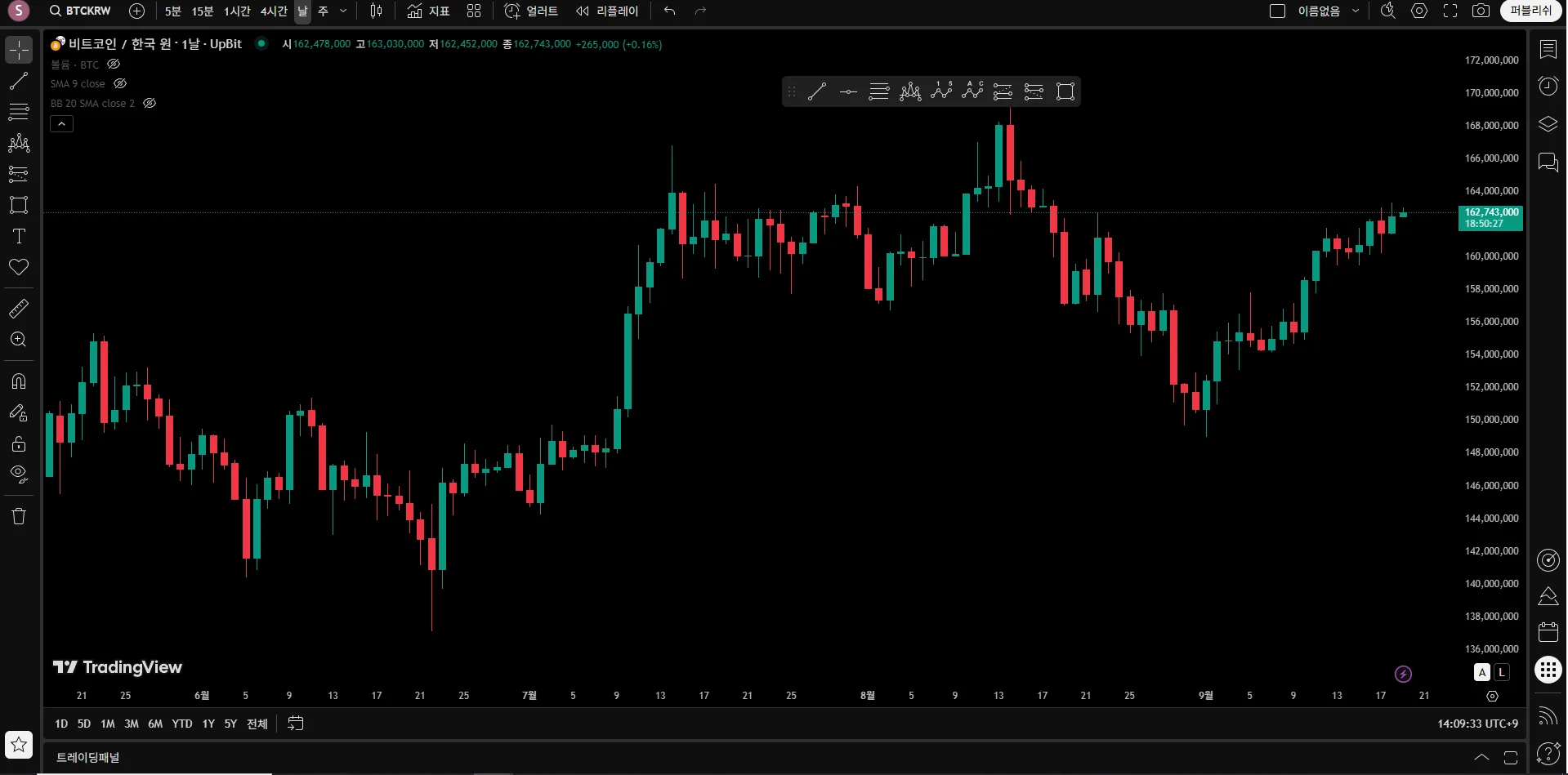Select the YTD date range
Screen dimensions: 1568x775
click(182, 724)
